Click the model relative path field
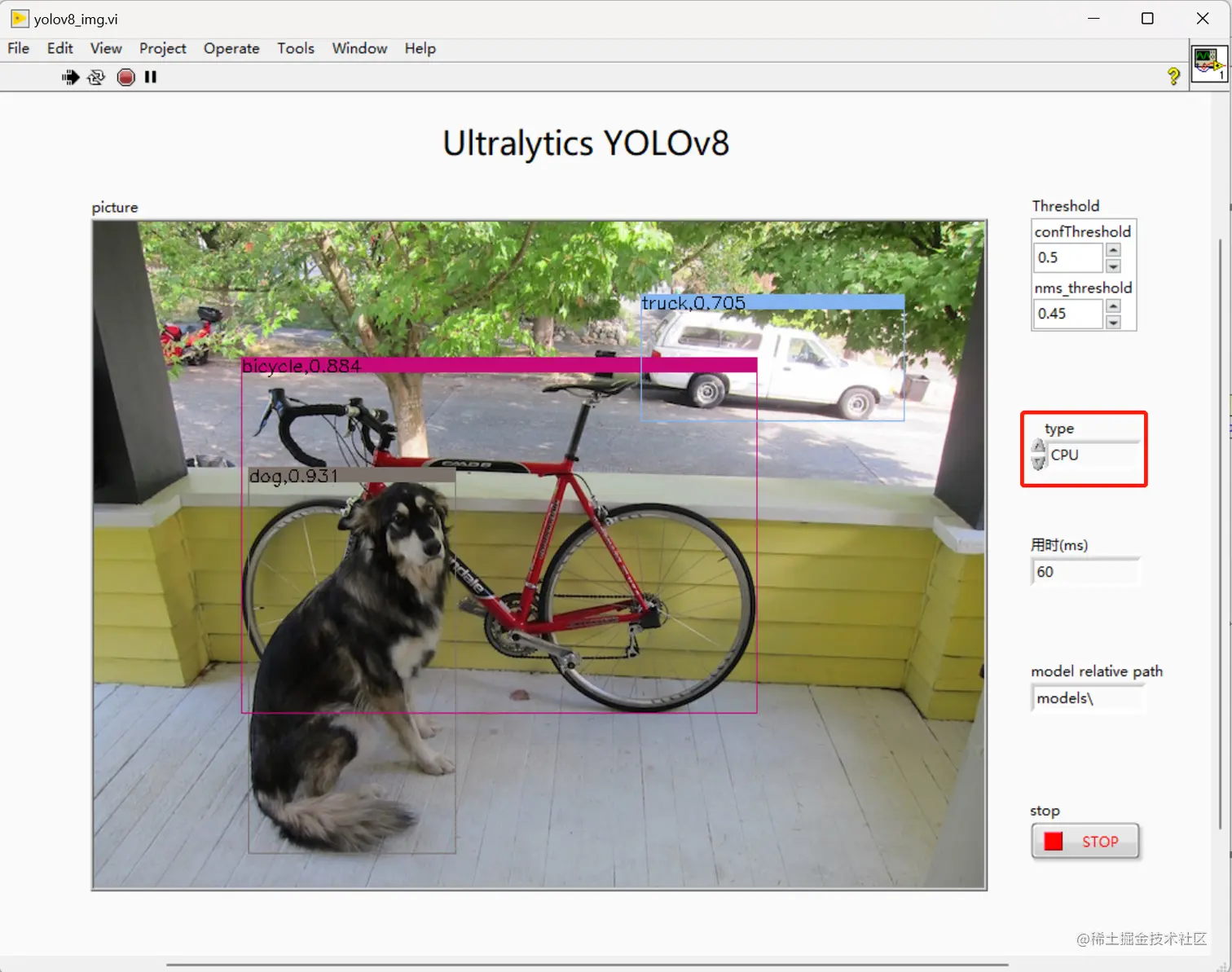Screen dimensions: 1232x972 tap(1088, 698)
